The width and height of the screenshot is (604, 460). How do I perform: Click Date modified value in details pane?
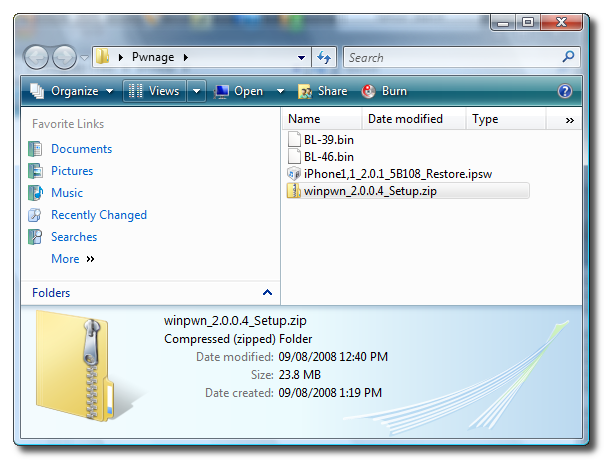333,357
